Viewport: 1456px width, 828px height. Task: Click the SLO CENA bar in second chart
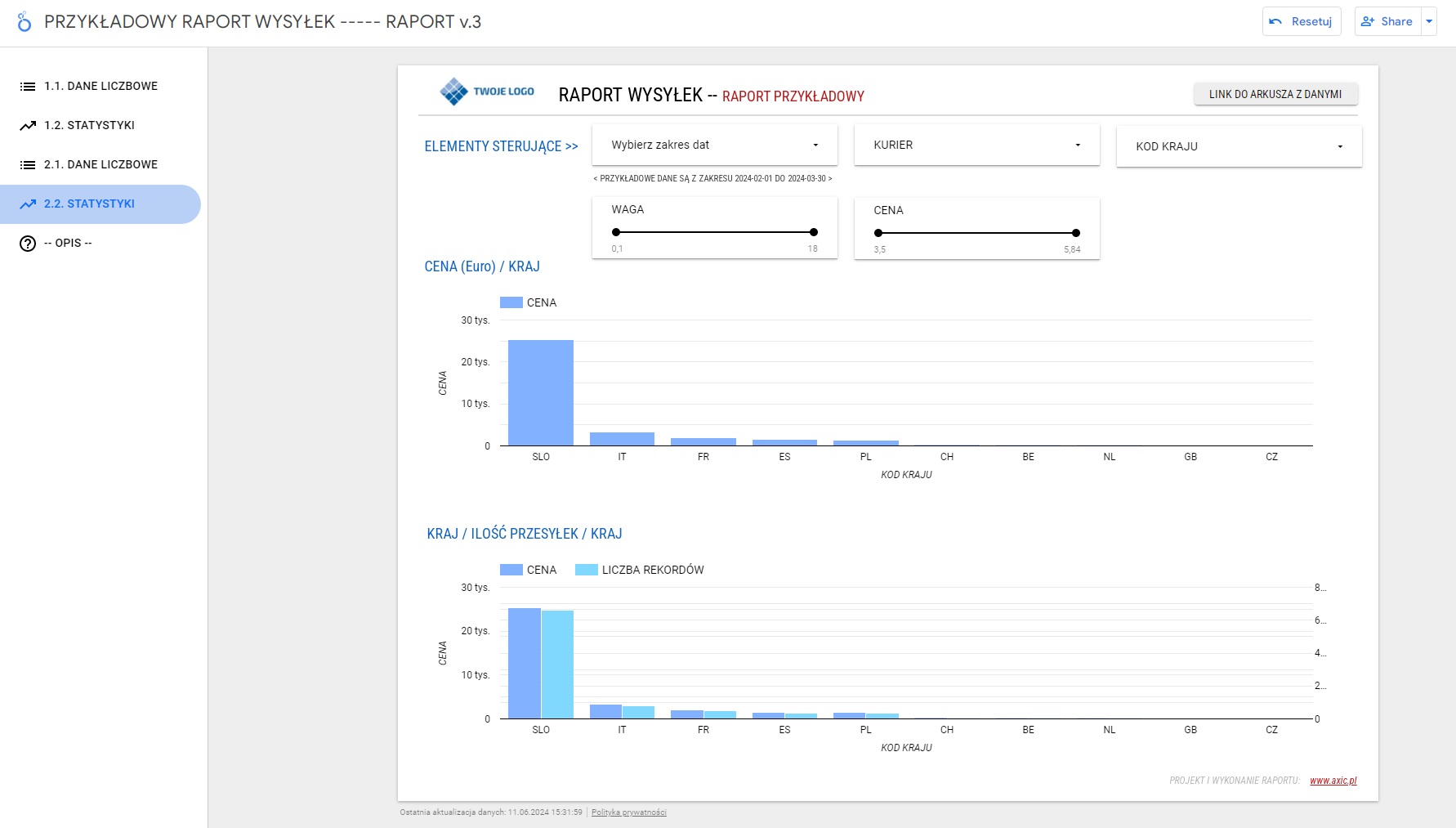(525, 663)
